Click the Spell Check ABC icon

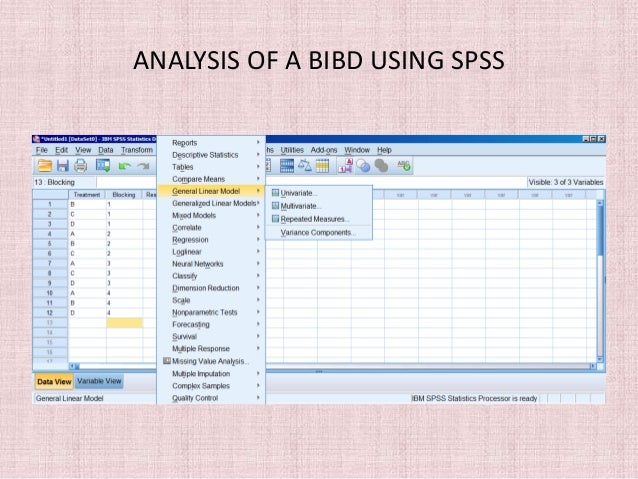pyautogui.click(x=404, y=165)
